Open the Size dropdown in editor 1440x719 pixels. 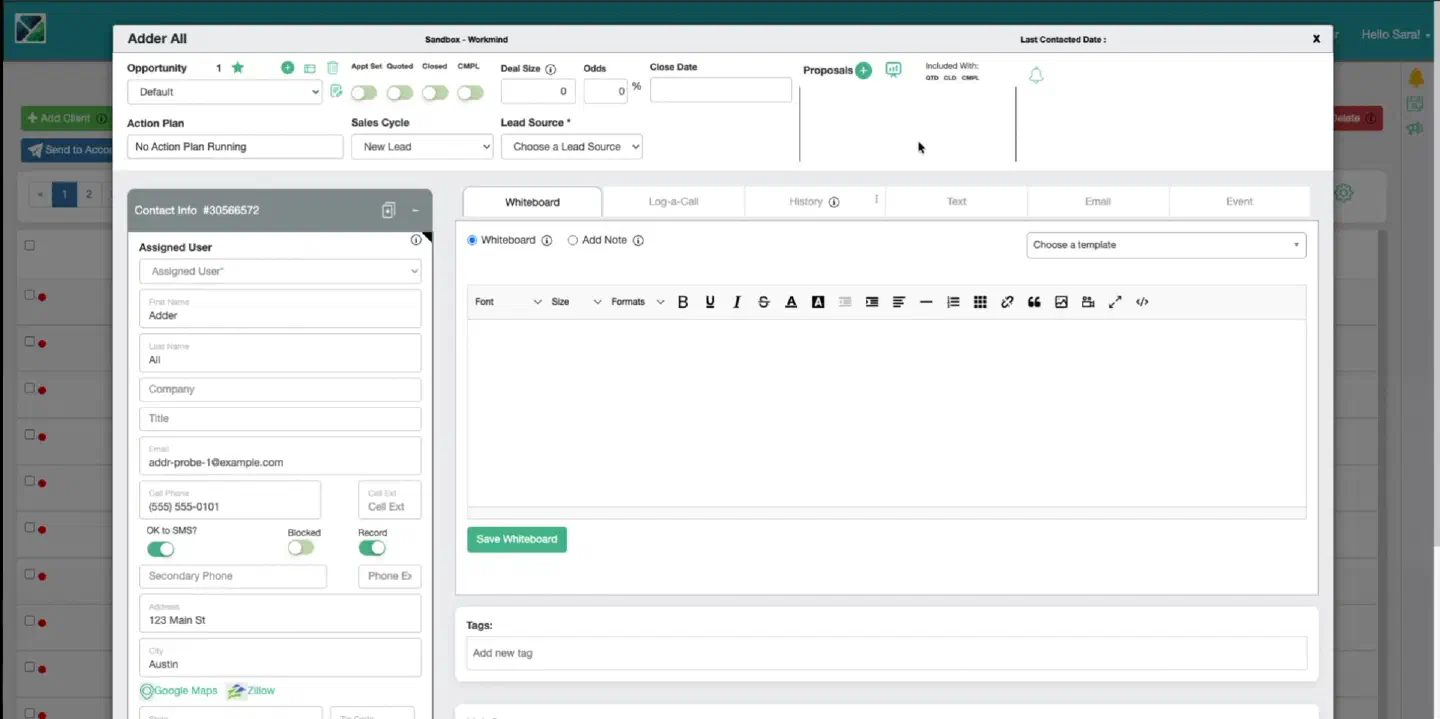(x=576, y=302)
